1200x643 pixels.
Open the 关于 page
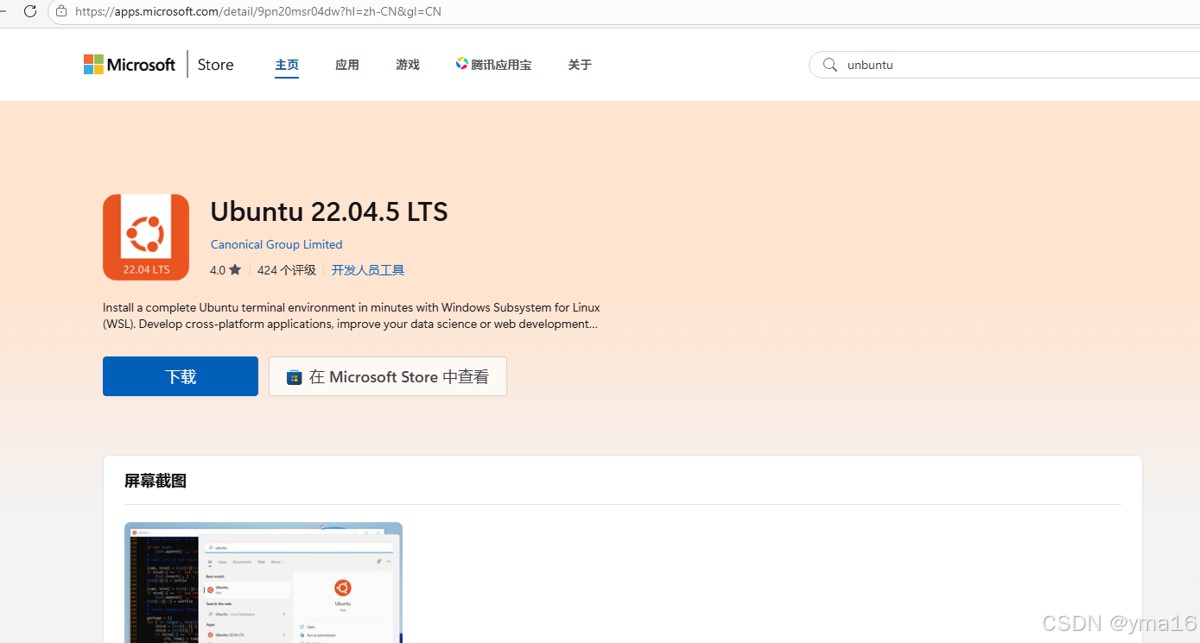pos(580,65)
